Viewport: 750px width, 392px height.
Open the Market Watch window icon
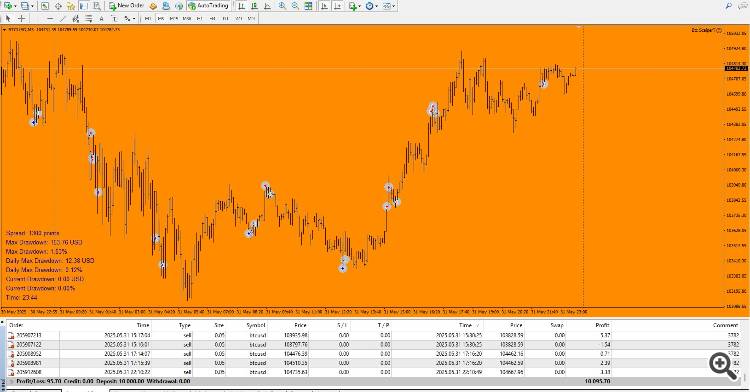pos(45,6)
